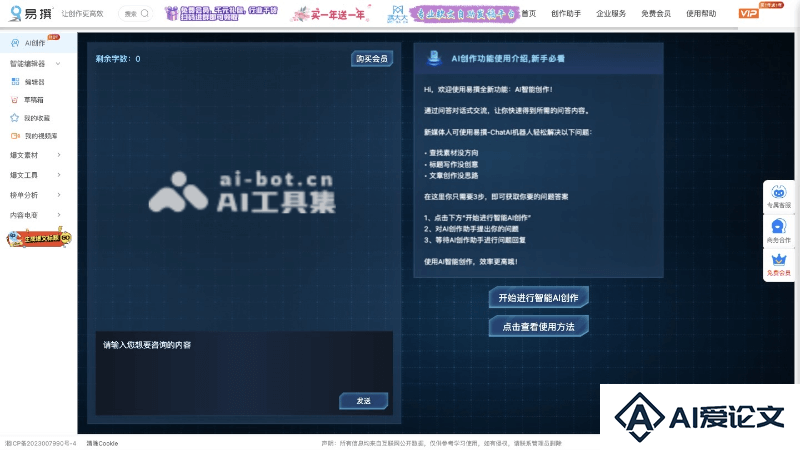Collapse the 智能编辑器 section
Viewport: 800px width, 450px height.
tap(58, 64)
